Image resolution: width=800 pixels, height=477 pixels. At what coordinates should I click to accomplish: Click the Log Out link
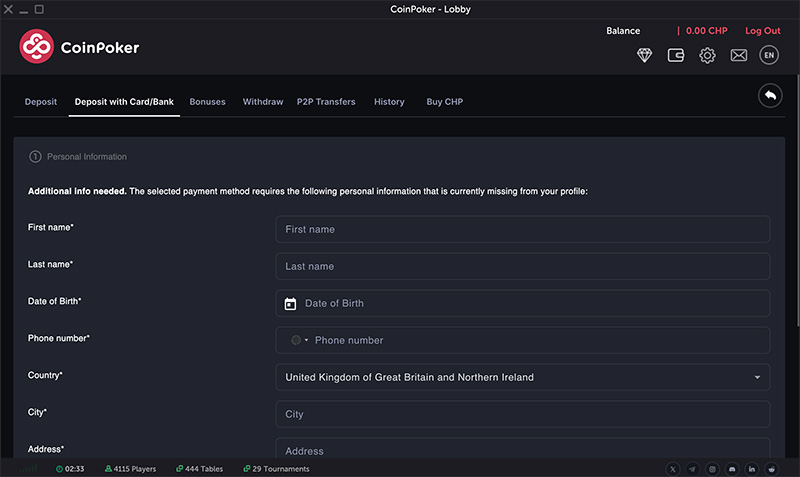(x=762, y=31)
